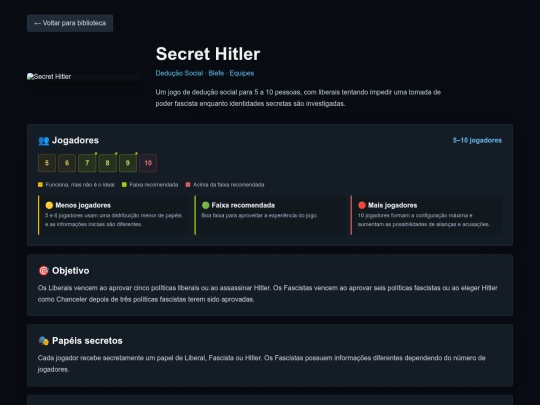The height and width of the screenshot is (405, 540).
Task: Select the 8 players count box
Action: (107, 163)
